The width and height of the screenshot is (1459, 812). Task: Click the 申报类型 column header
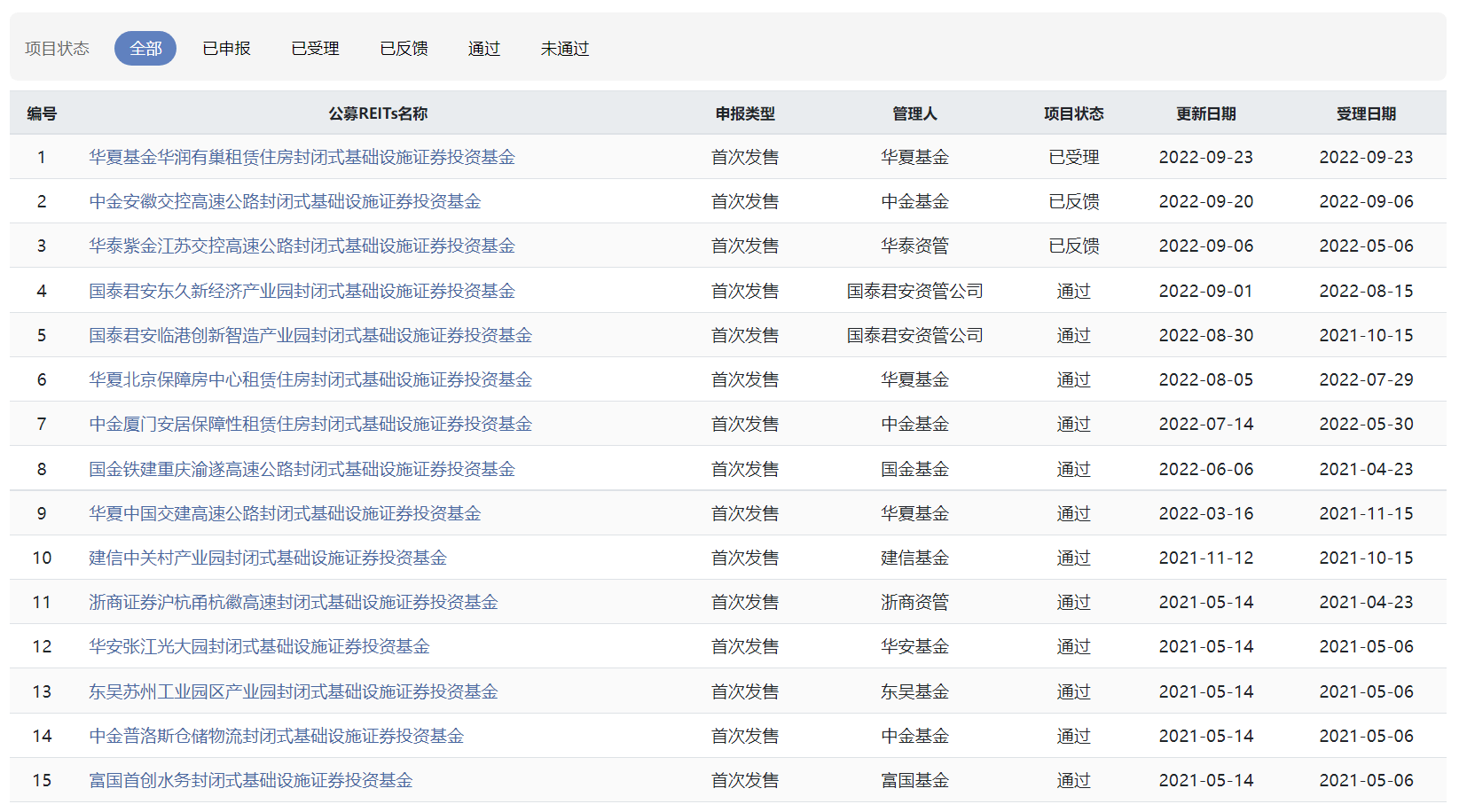pos(745,113)
